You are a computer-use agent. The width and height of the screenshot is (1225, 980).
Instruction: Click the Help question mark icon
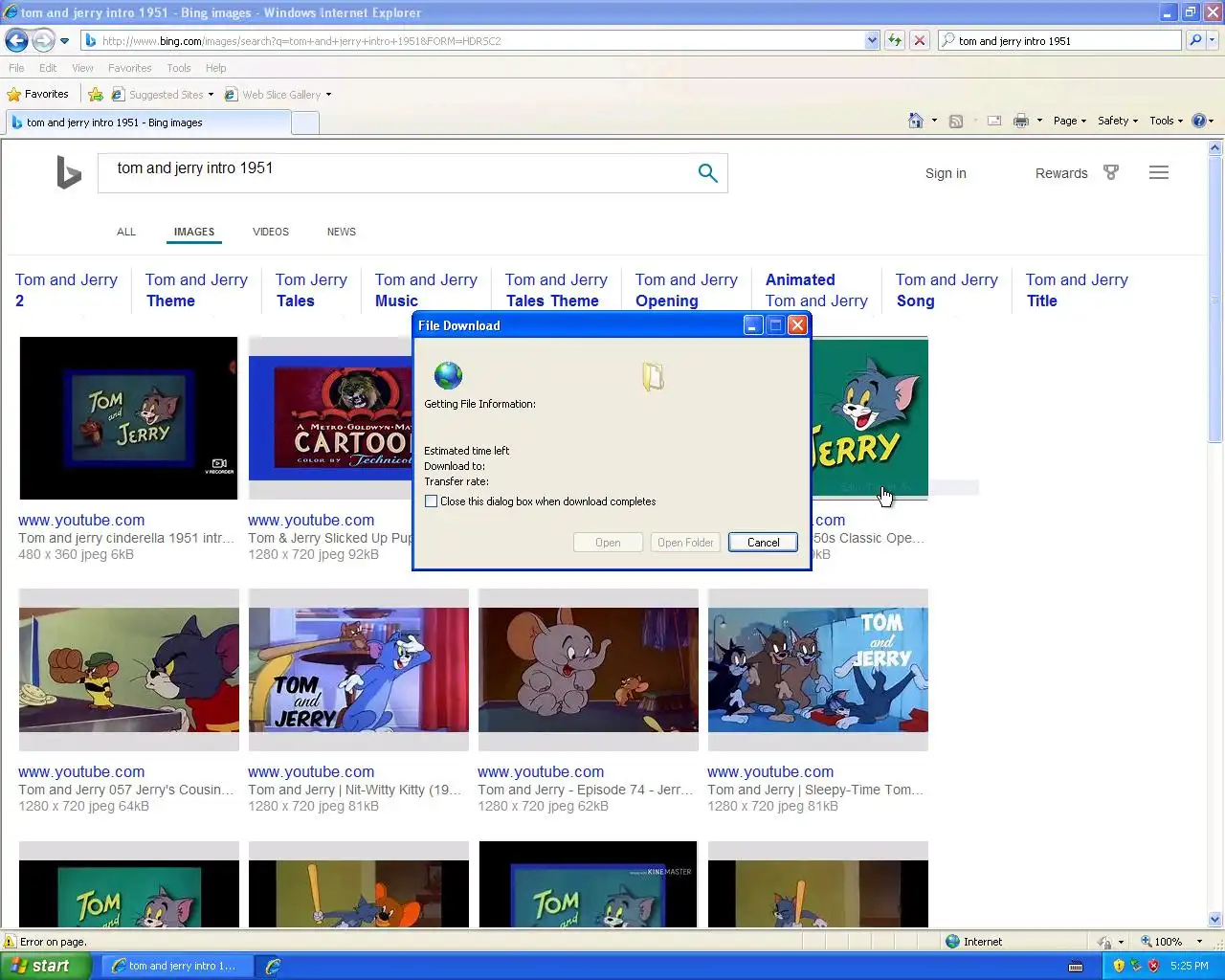pyautogui.click(x=1198, y=121)
